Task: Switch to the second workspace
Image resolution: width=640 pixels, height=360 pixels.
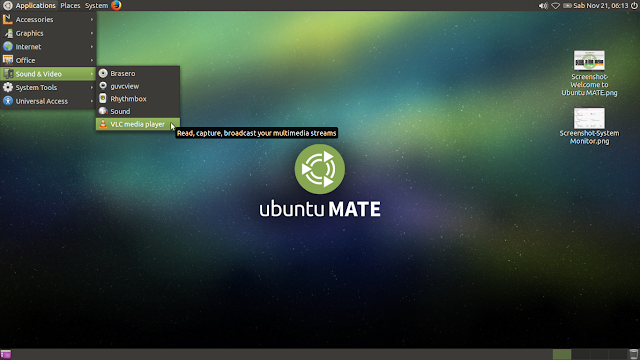Action: [x=580, y=354]
